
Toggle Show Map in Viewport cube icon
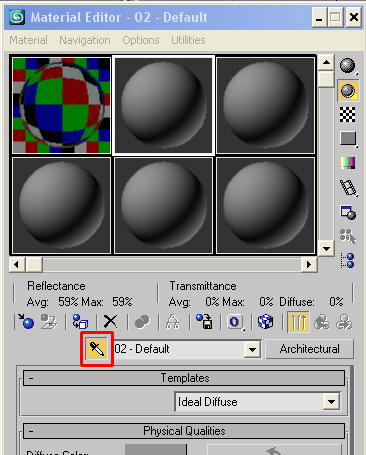(x=266, y=322)
